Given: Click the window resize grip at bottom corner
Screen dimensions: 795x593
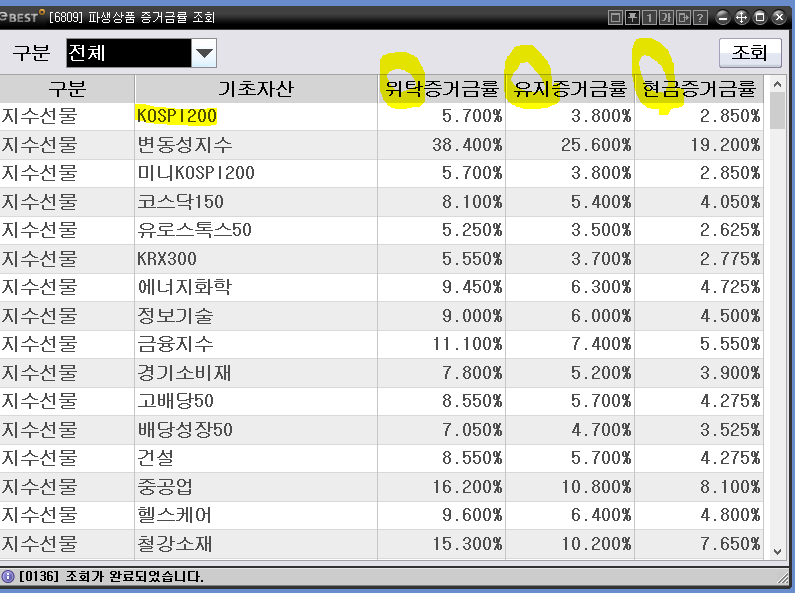Looking at the screenshot, I should pos(785,577).
